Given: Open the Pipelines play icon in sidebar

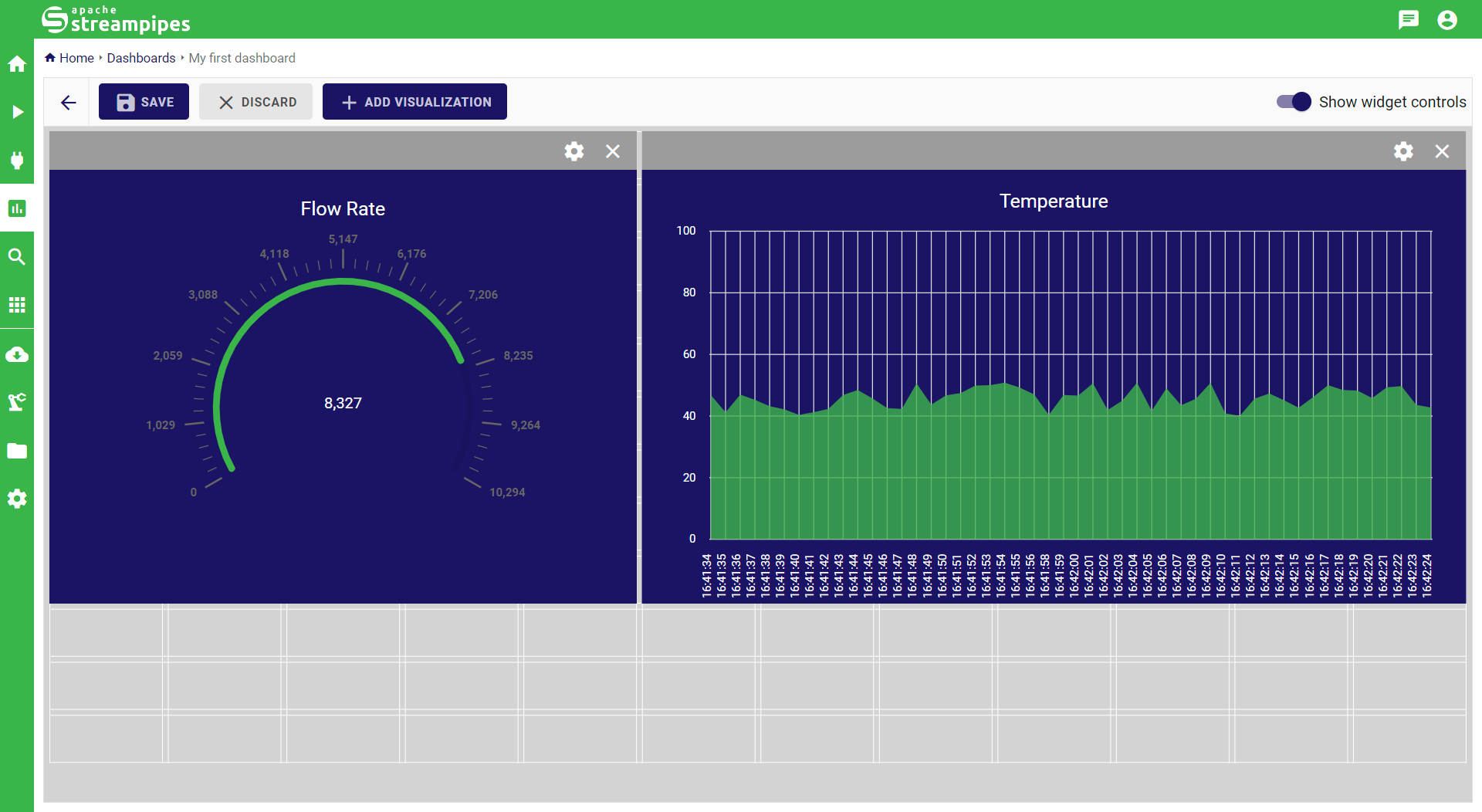Looking at the screenshot, I should click(x=17, y=112).
